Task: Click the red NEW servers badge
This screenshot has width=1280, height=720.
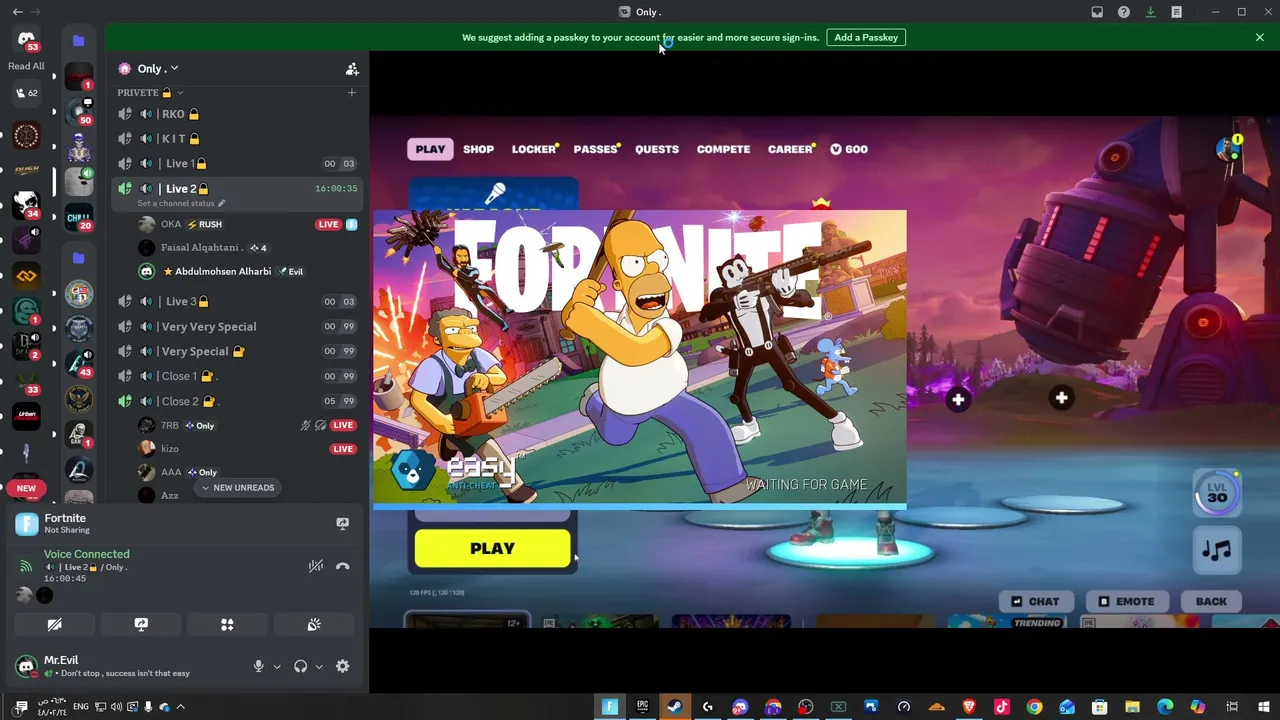Action: (x=26, y=489)
